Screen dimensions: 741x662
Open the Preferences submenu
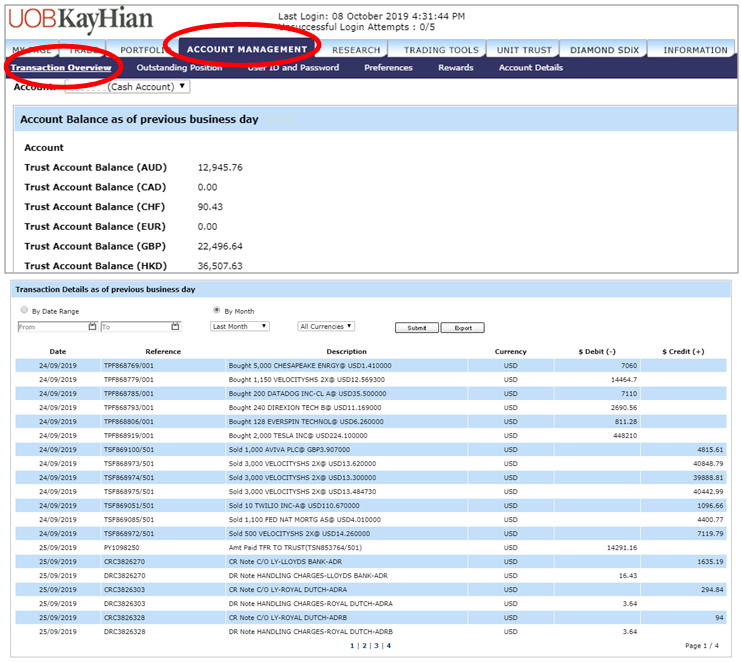point(388,68)
